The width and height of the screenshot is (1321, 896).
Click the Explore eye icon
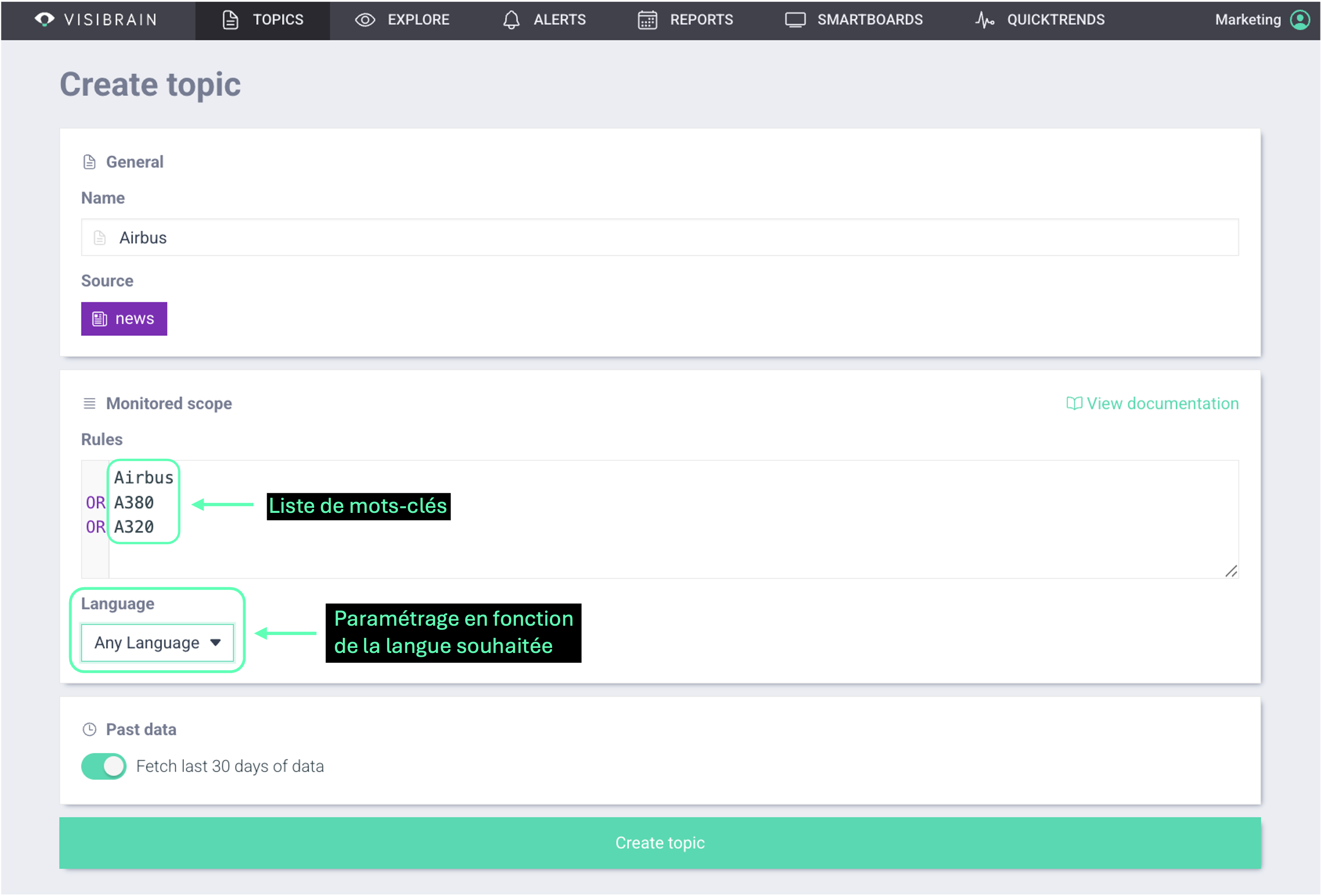[x=365, y=20]
